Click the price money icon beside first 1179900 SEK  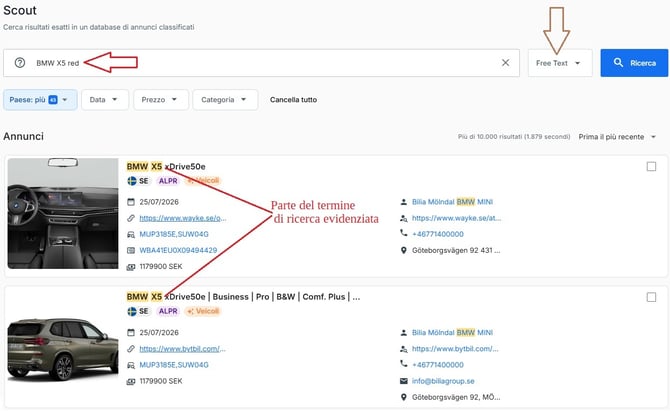(x=131, y=267)
